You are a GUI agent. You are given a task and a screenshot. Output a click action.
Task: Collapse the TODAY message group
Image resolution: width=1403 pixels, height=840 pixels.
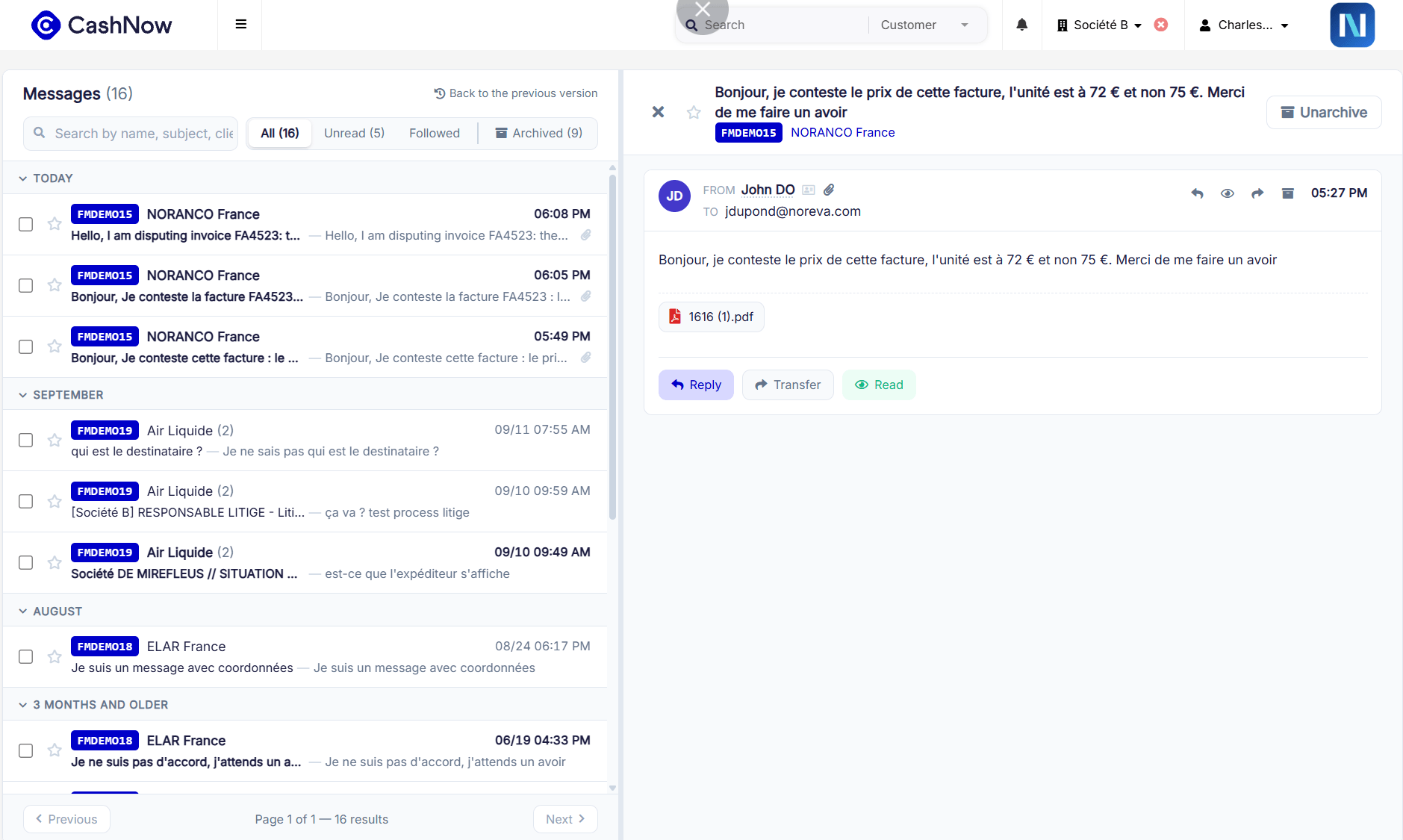[x=23, y=178]
